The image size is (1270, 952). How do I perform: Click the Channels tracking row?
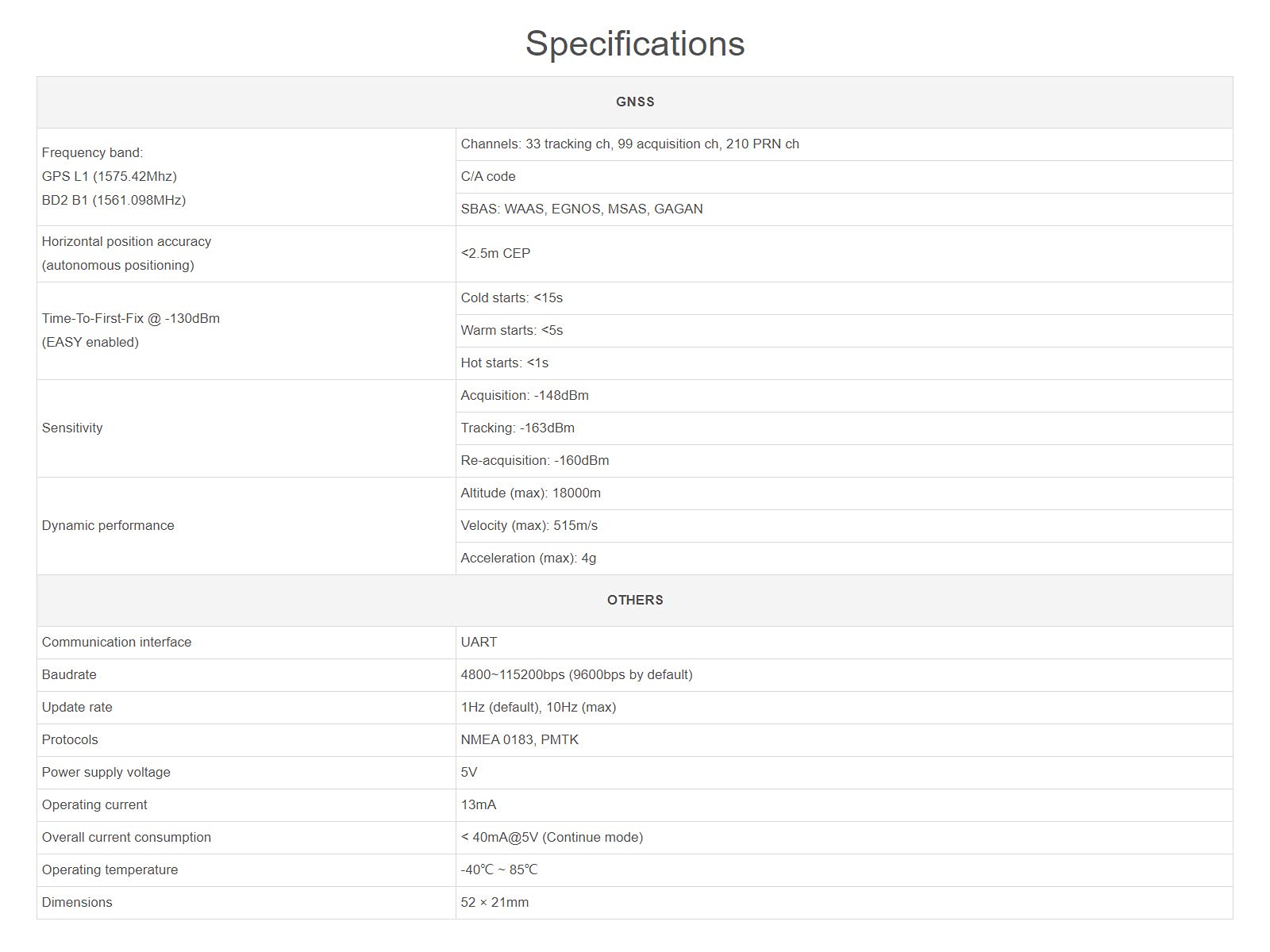844,144
